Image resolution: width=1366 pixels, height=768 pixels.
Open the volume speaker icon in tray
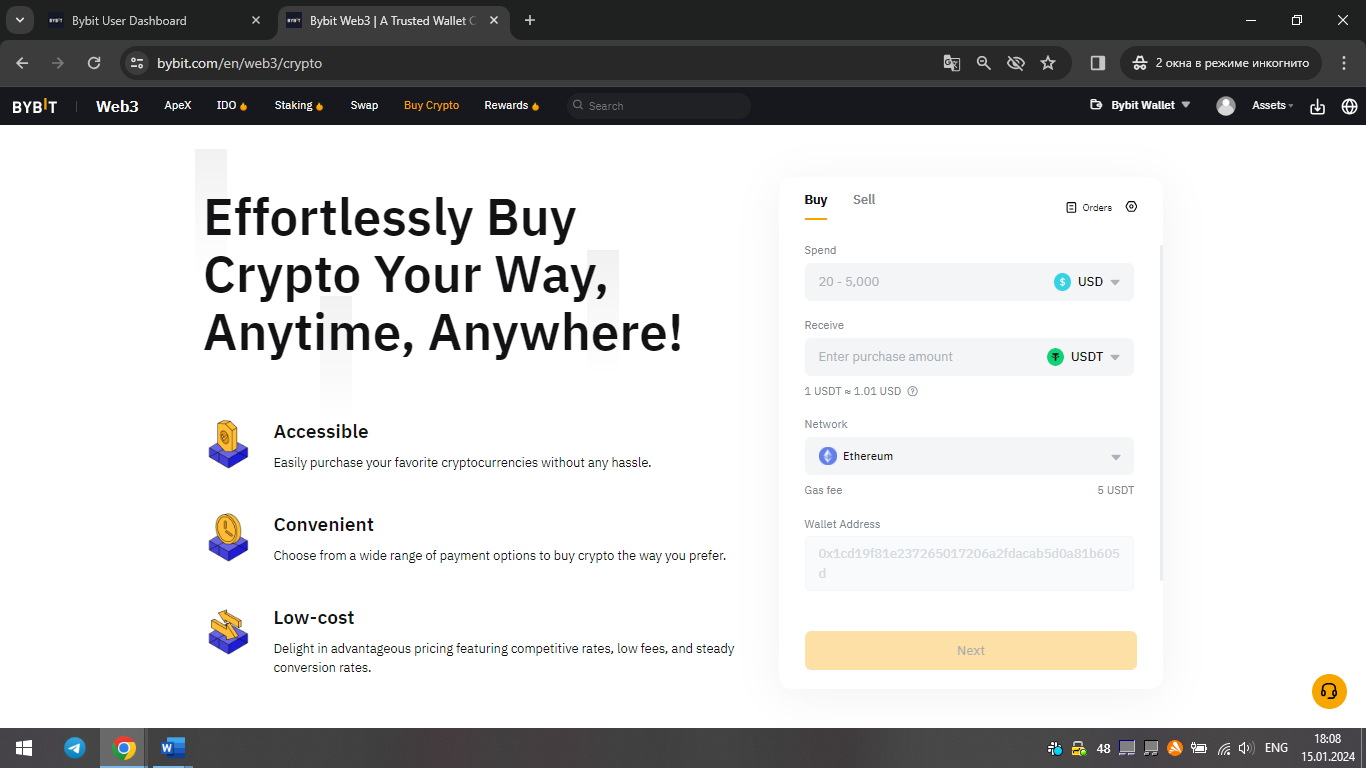(x=1246, y=748)
